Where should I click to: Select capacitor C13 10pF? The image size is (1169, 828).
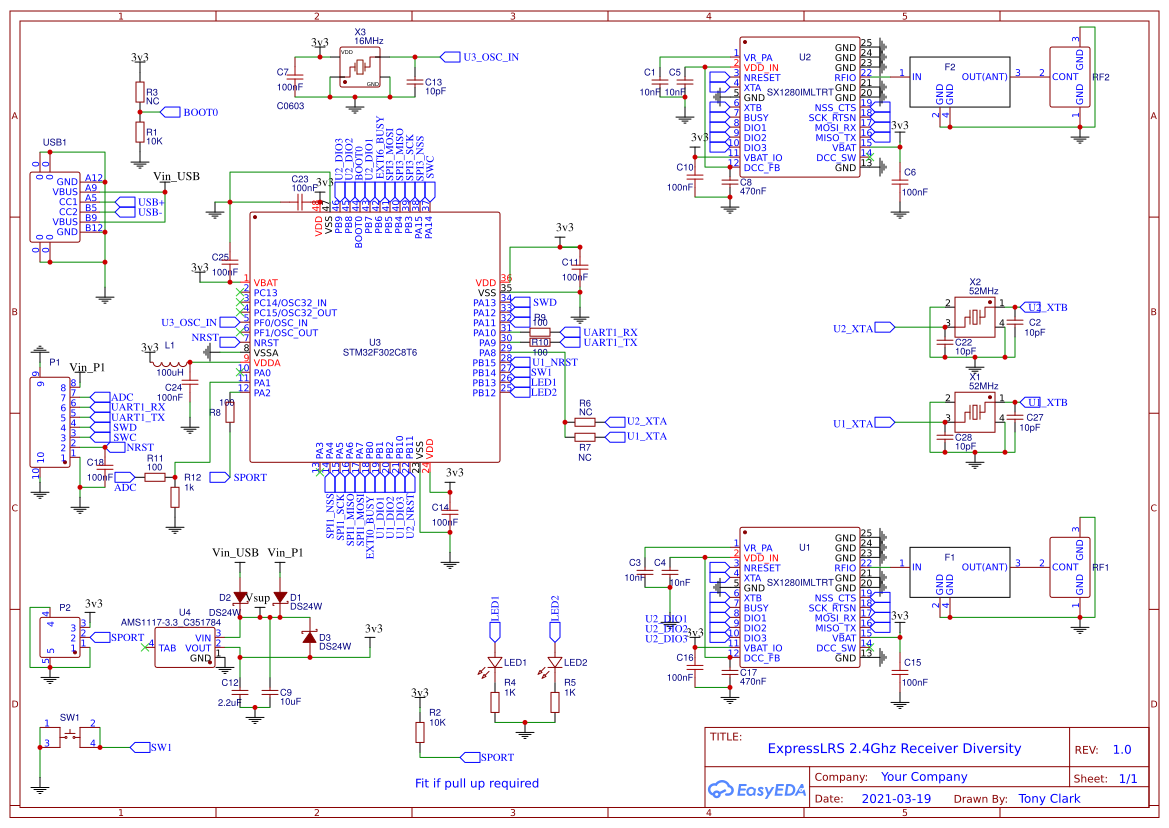(x=415, y=83)
